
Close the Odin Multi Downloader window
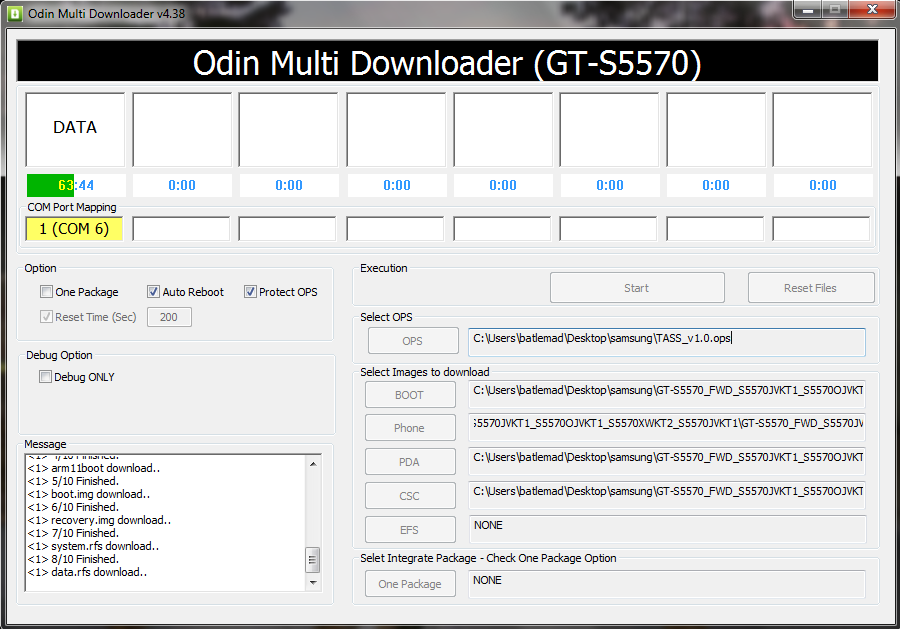coord(872,10)
